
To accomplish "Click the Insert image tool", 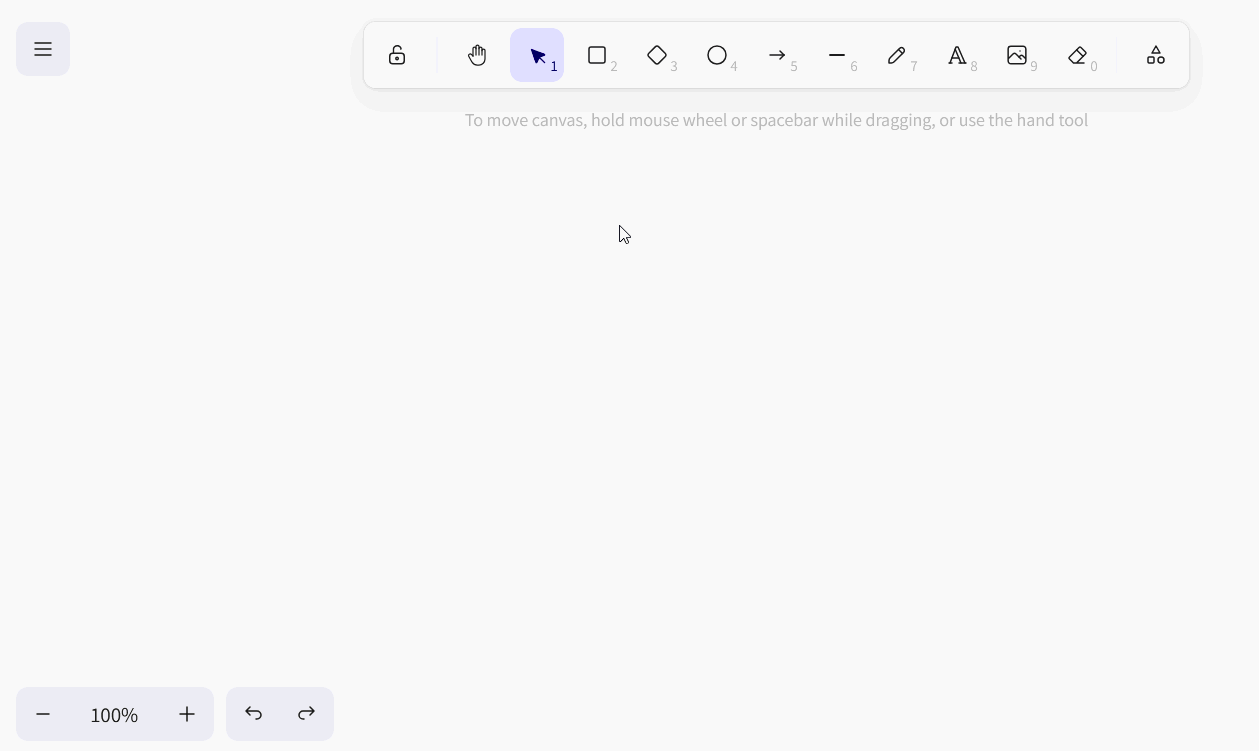I will 1017,55.
